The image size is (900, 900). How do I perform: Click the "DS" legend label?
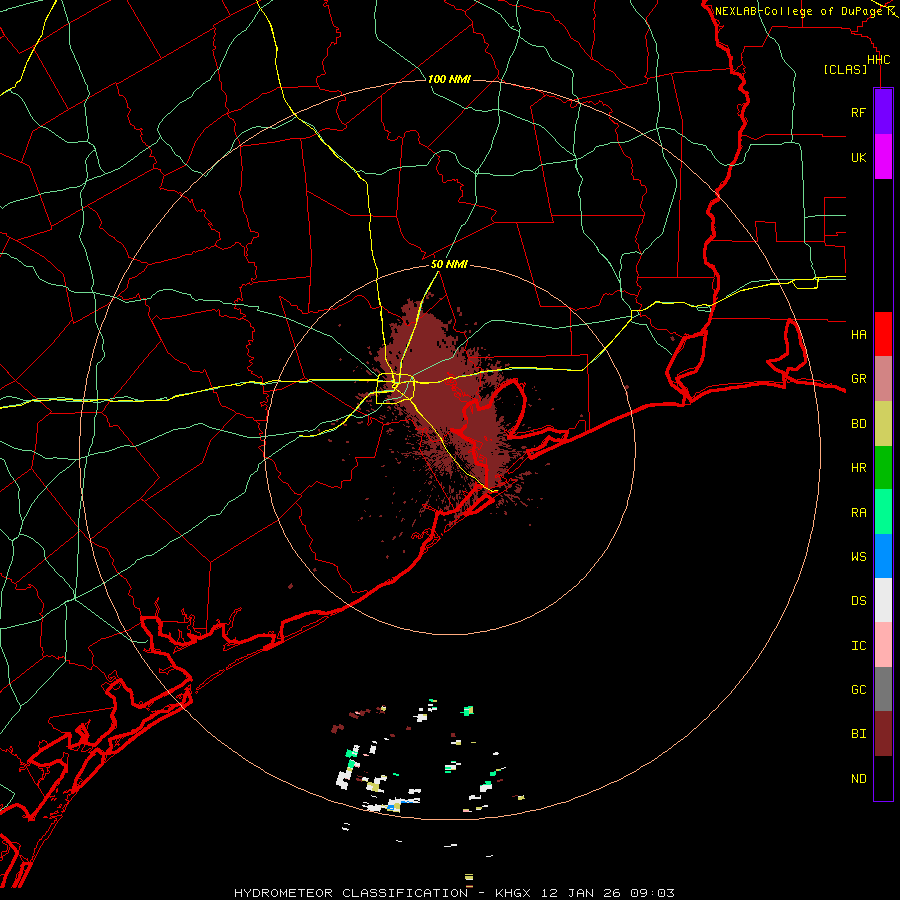(858, 600)
